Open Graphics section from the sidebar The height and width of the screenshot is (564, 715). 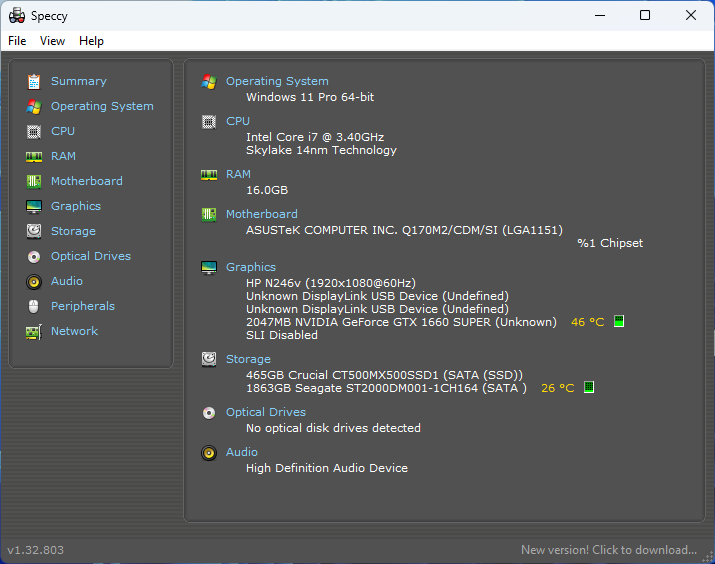click(x=76, y=206)
